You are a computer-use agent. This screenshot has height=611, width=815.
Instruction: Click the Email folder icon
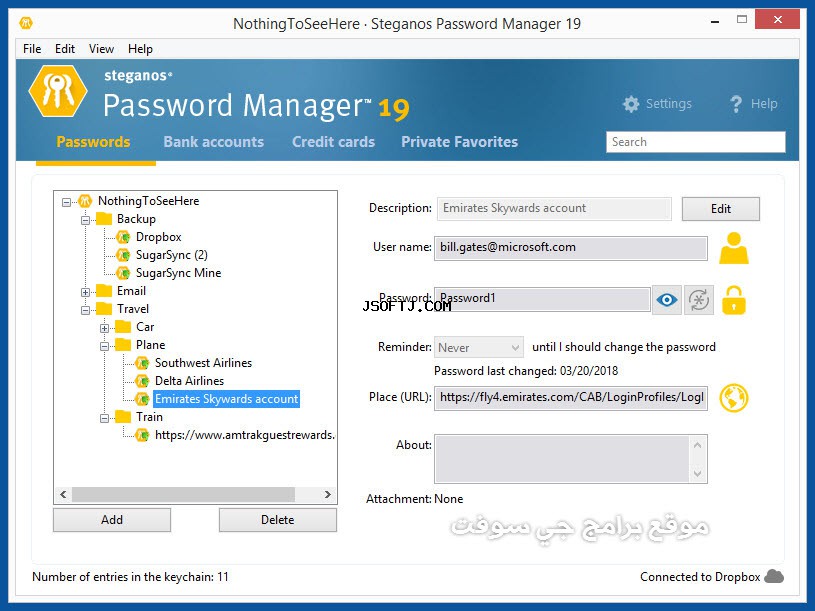coord(104,290)
